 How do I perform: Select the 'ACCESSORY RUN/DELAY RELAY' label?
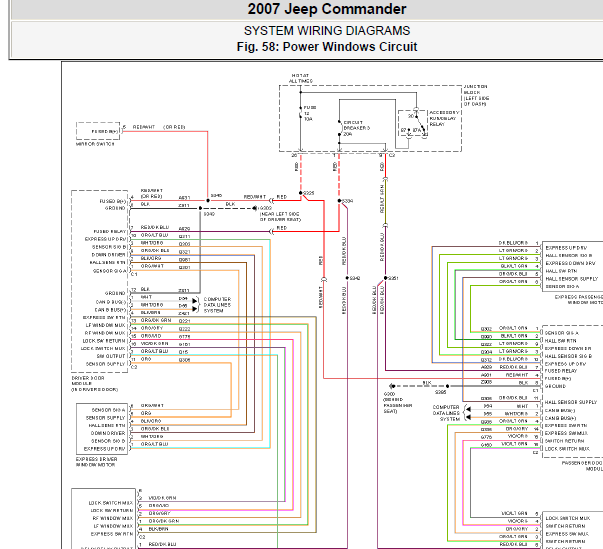(444, 118)
